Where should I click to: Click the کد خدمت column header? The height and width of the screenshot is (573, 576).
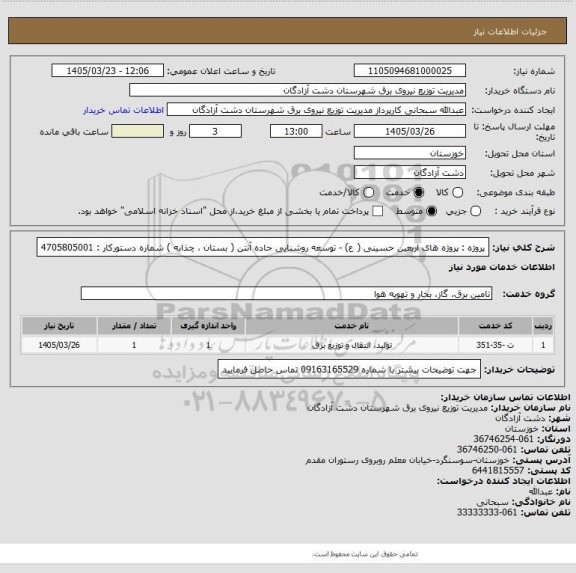[x=495, y=326]
